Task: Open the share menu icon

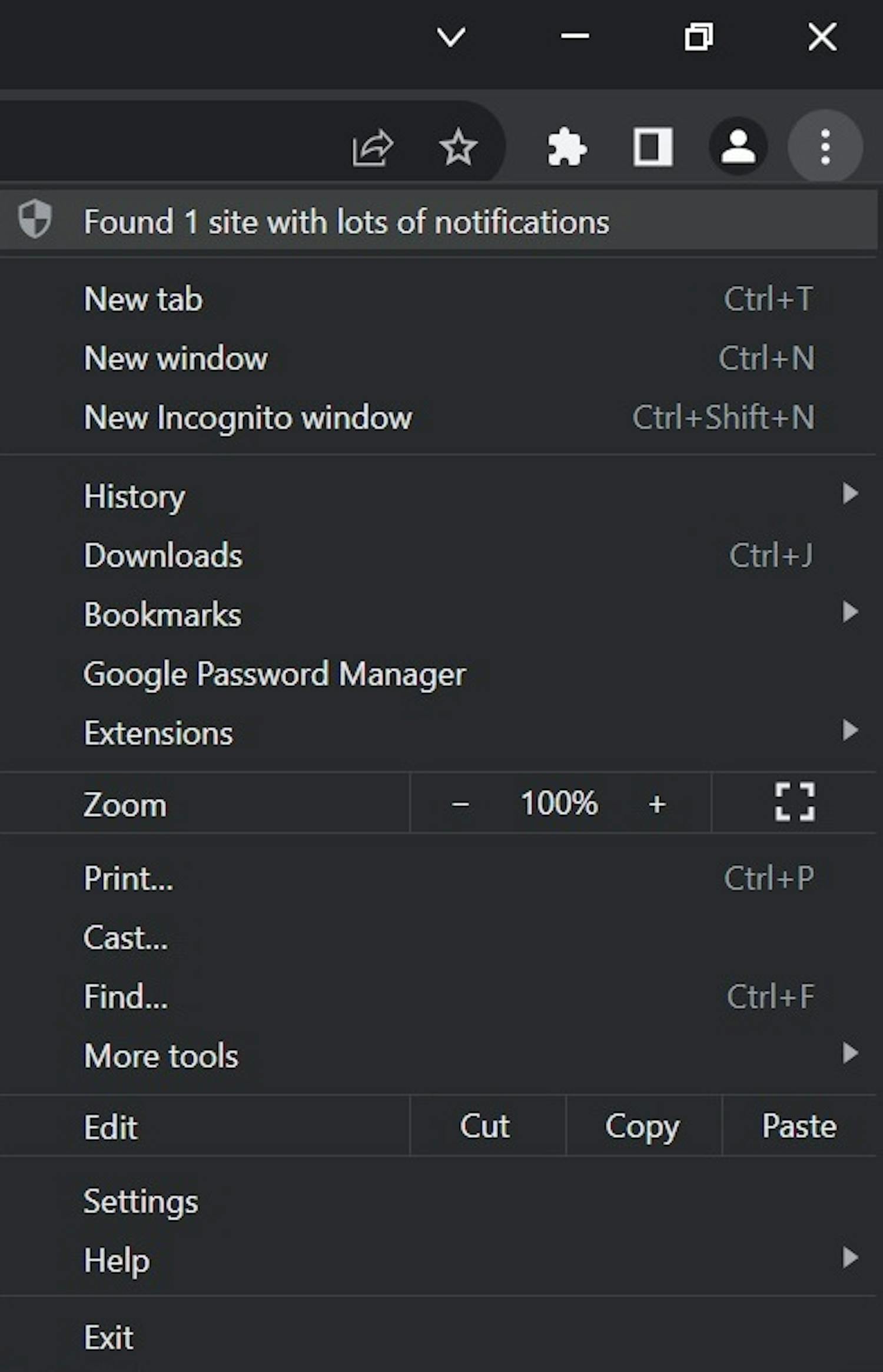Action: 375,148
